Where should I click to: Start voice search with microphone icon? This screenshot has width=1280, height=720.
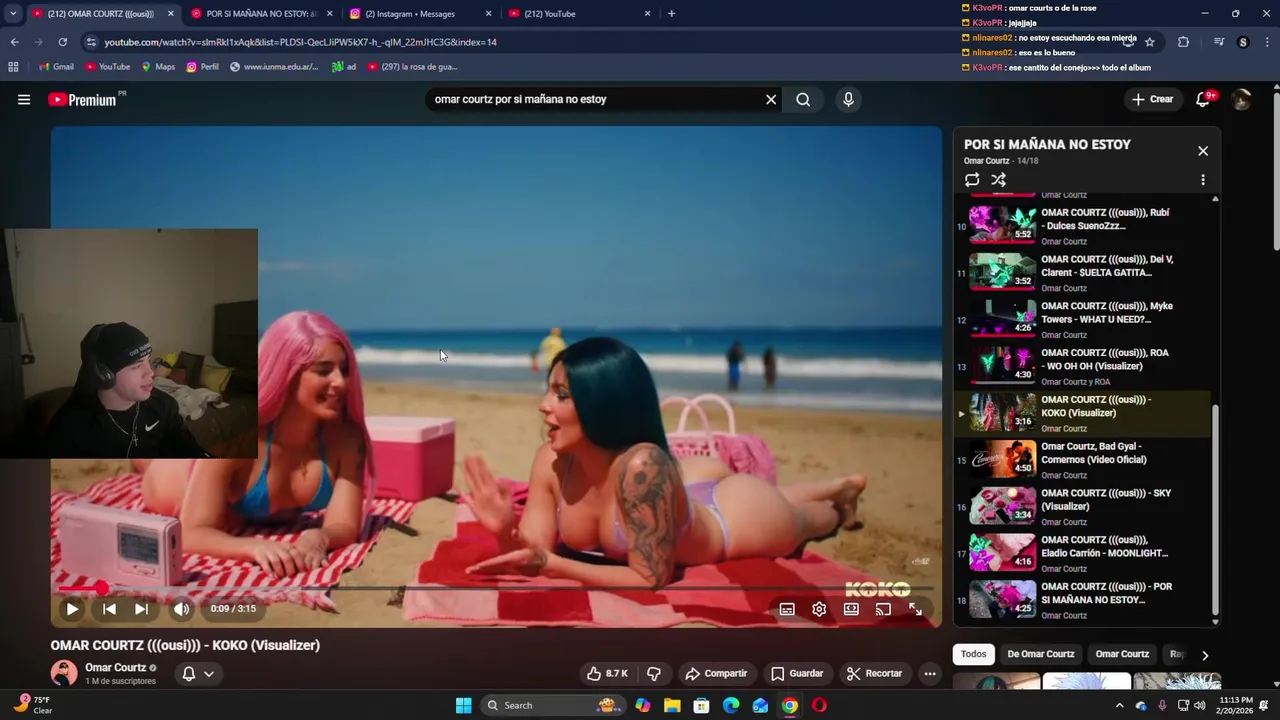tap(848, 99)
